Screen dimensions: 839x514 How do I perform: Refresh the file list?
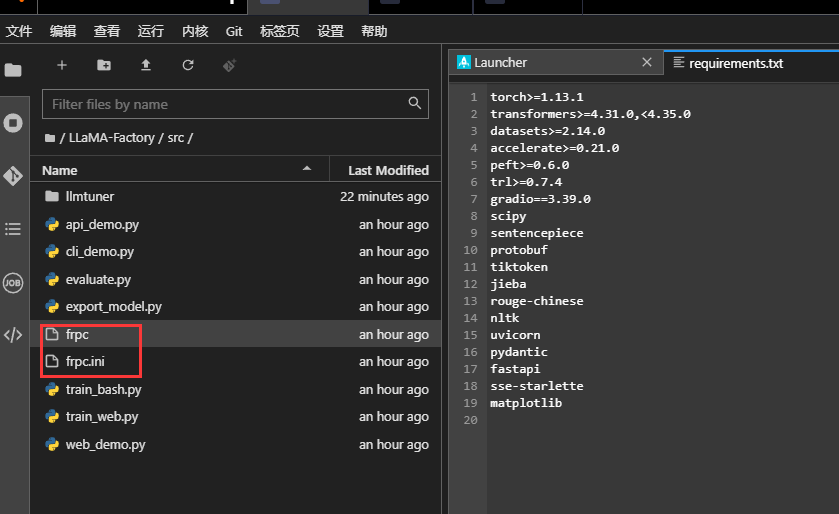tap(188, 65)
